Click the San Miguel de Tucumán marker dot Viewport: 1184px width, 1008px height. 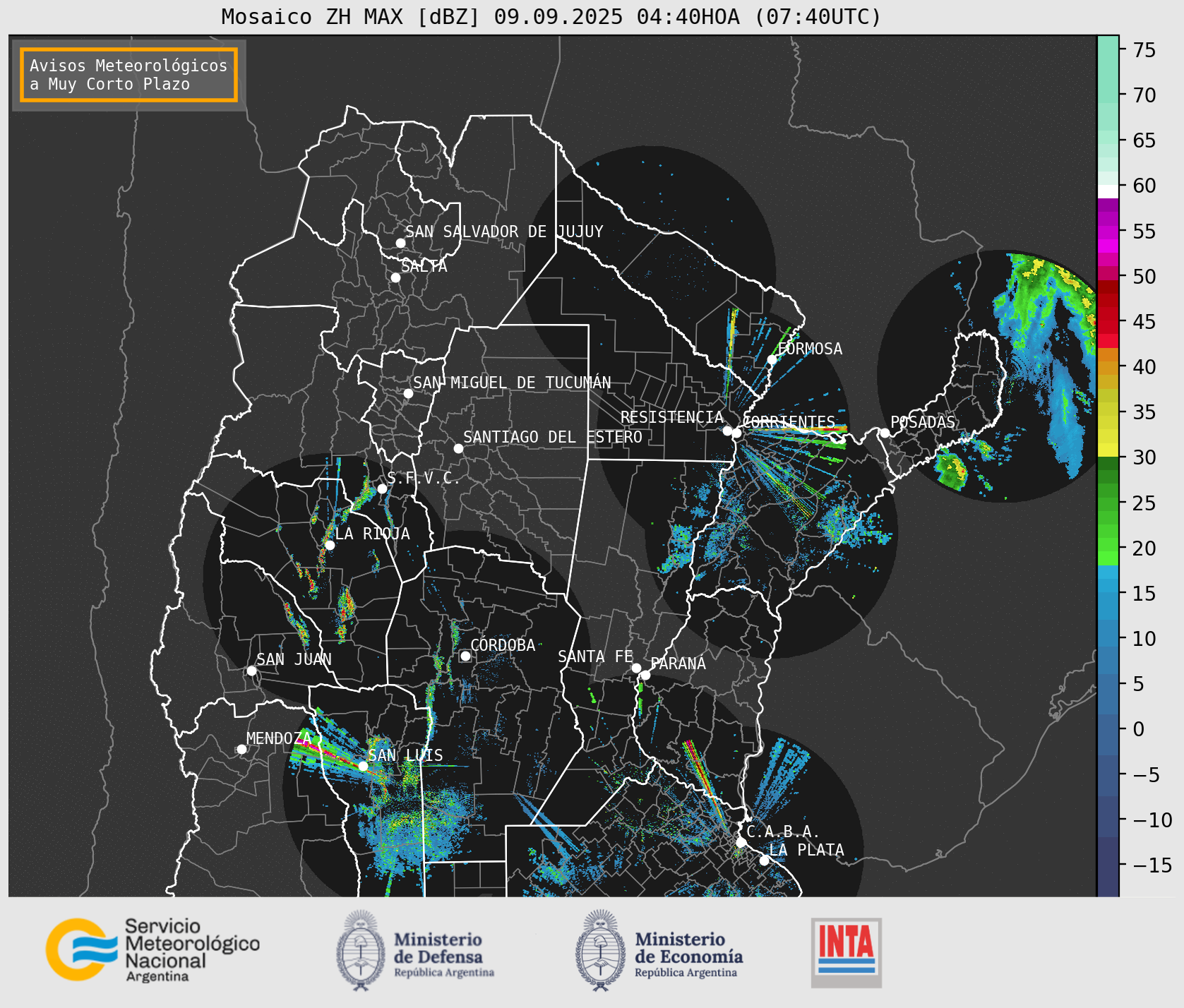(408, 393)
